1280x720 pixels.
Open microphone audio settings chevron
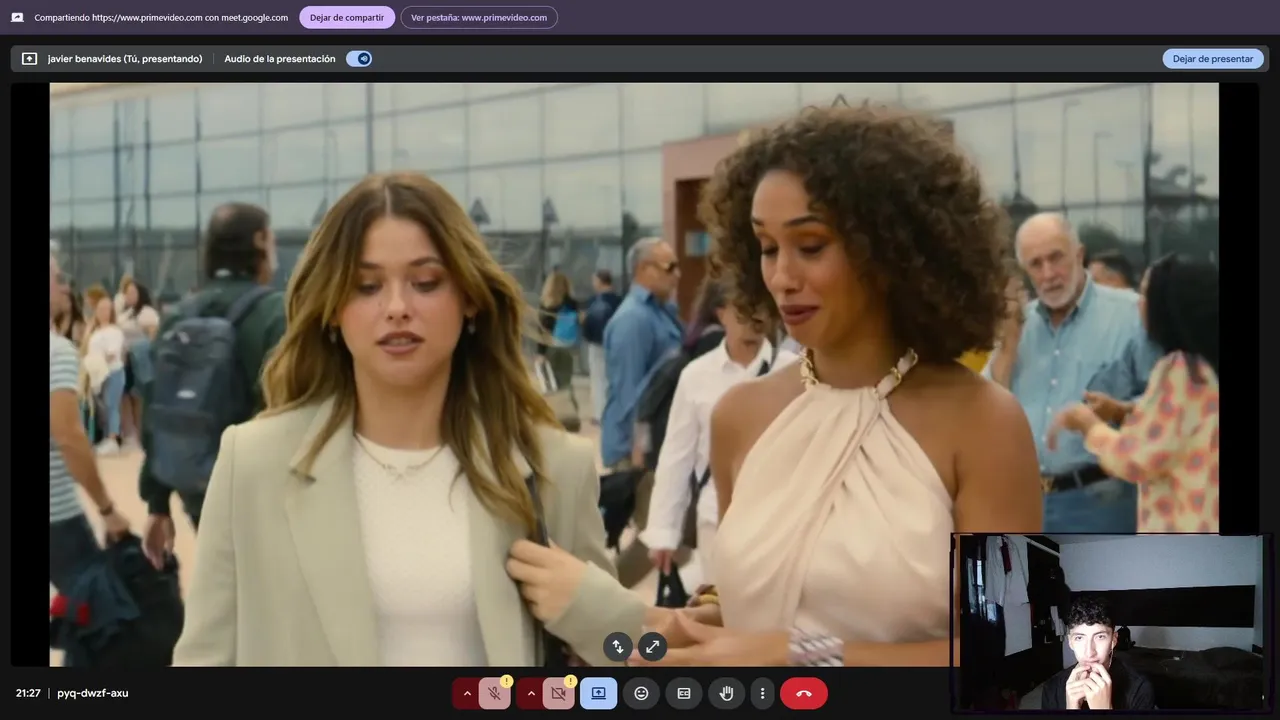pyautogui.click(x=466, y=693)
